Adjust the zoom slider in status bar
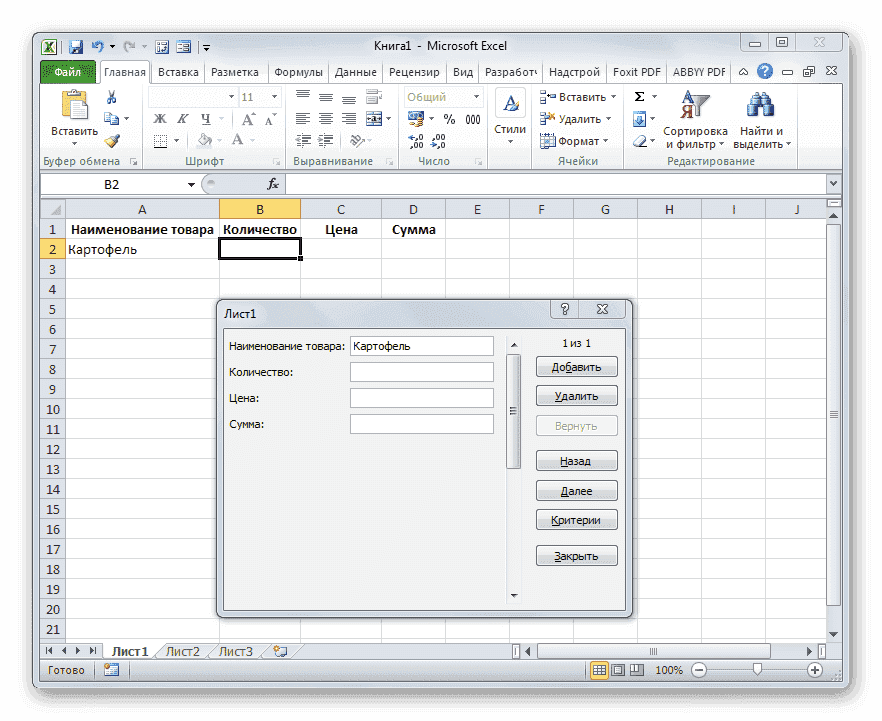 [757, 670]
